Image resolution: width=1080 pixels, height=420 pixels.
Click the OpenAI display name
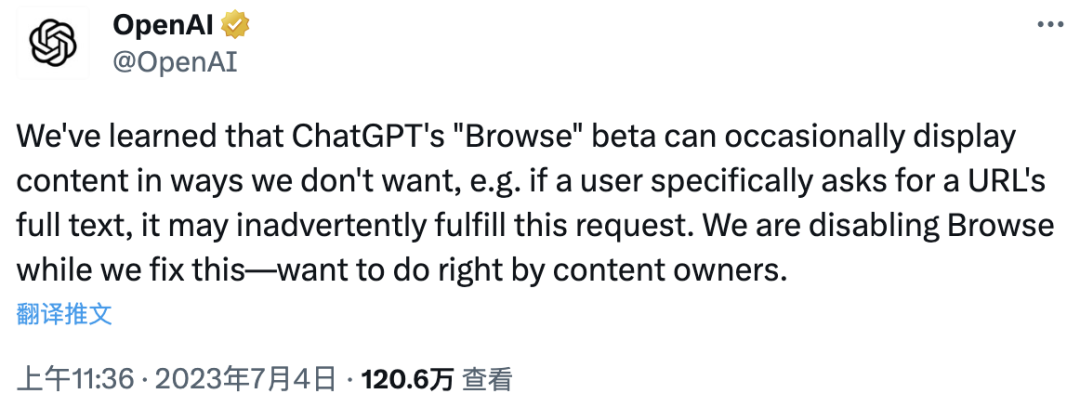[164, 27]
